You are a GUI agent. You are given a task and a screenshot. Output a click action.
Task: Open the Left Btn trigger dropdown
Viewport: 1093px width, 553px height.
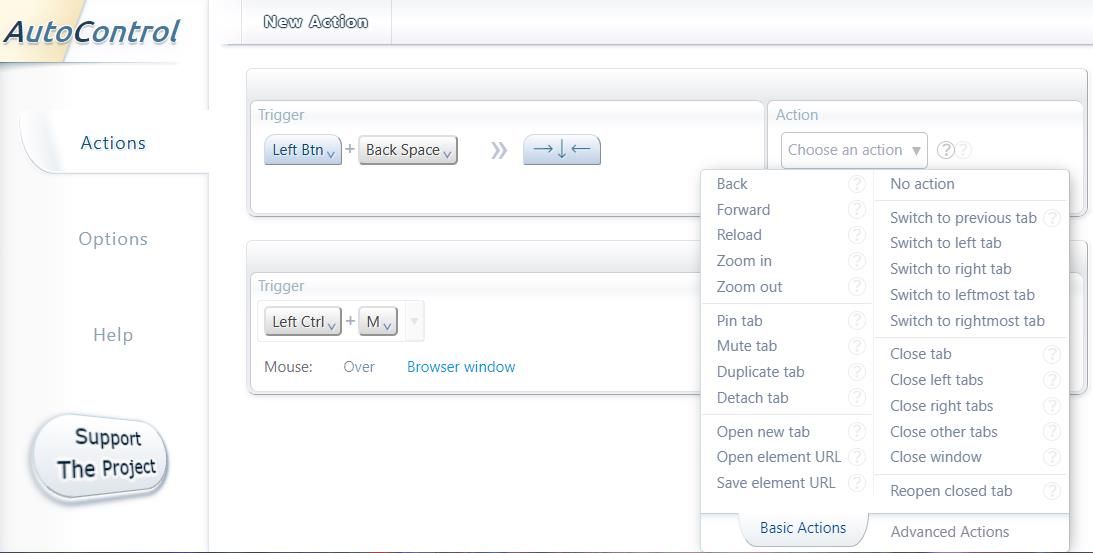(303, 150)
